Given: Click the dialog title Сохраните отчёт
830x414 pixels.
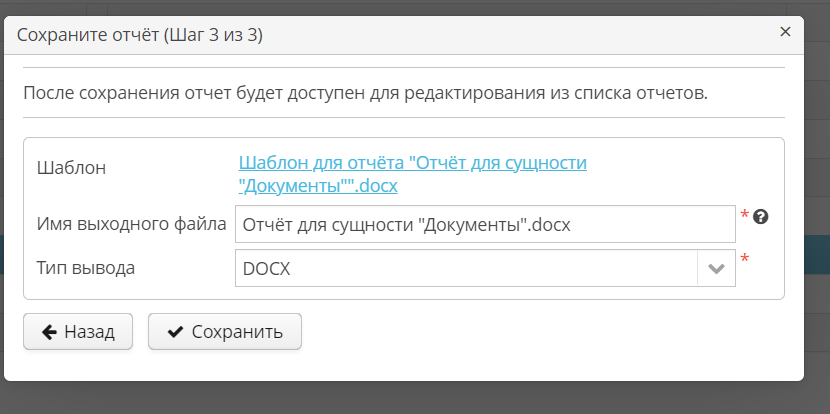Looking at the screenshot, I should point(140,35).
